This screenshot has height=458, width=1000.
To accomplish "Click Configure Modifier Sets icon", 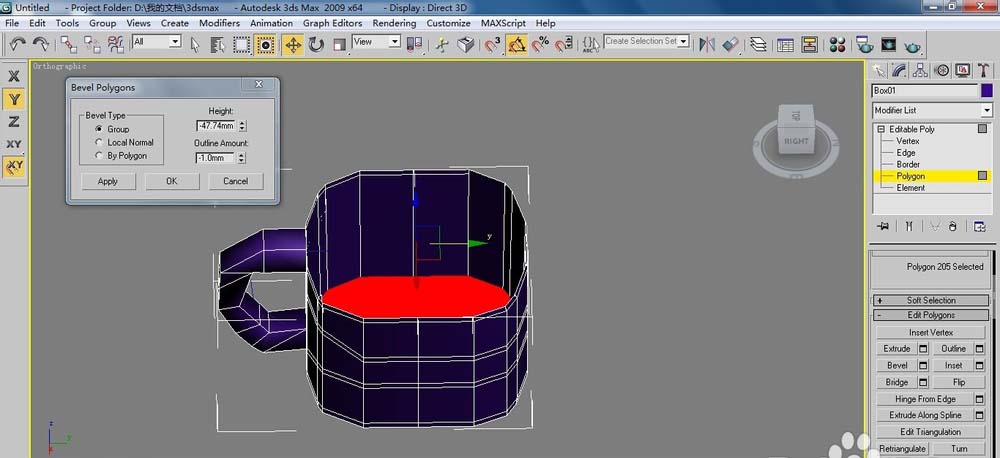I will coord(979,226).
